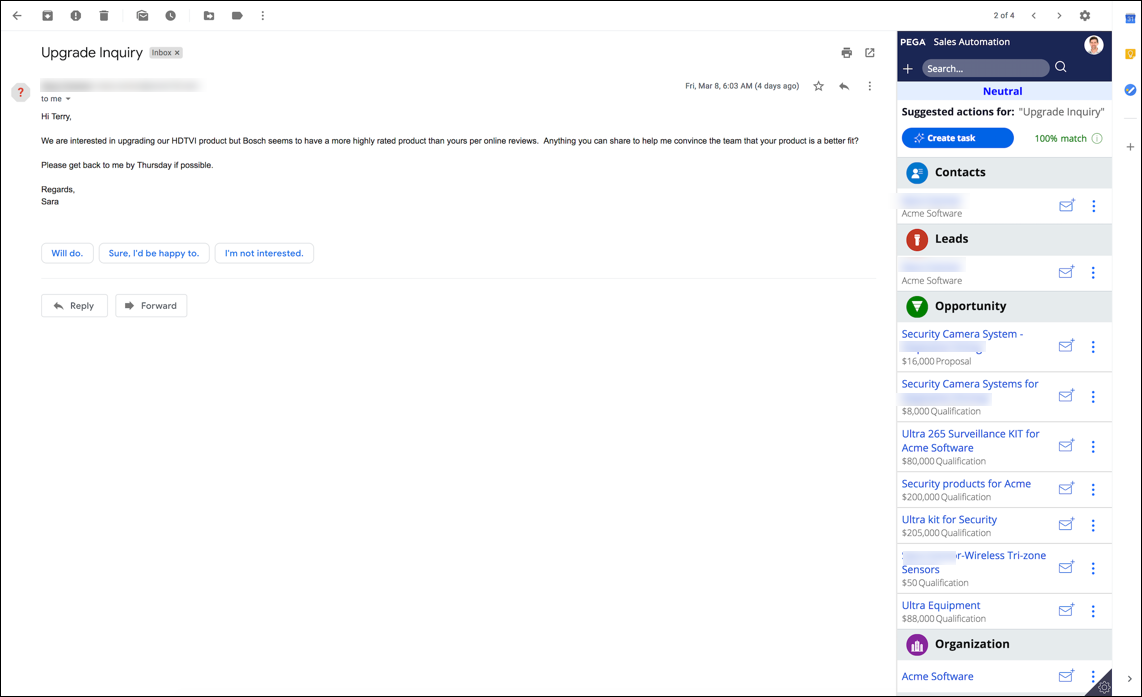1142x697 pixels.
Task: Click the archive icon in the email toolbar
Action: [47, 16]
